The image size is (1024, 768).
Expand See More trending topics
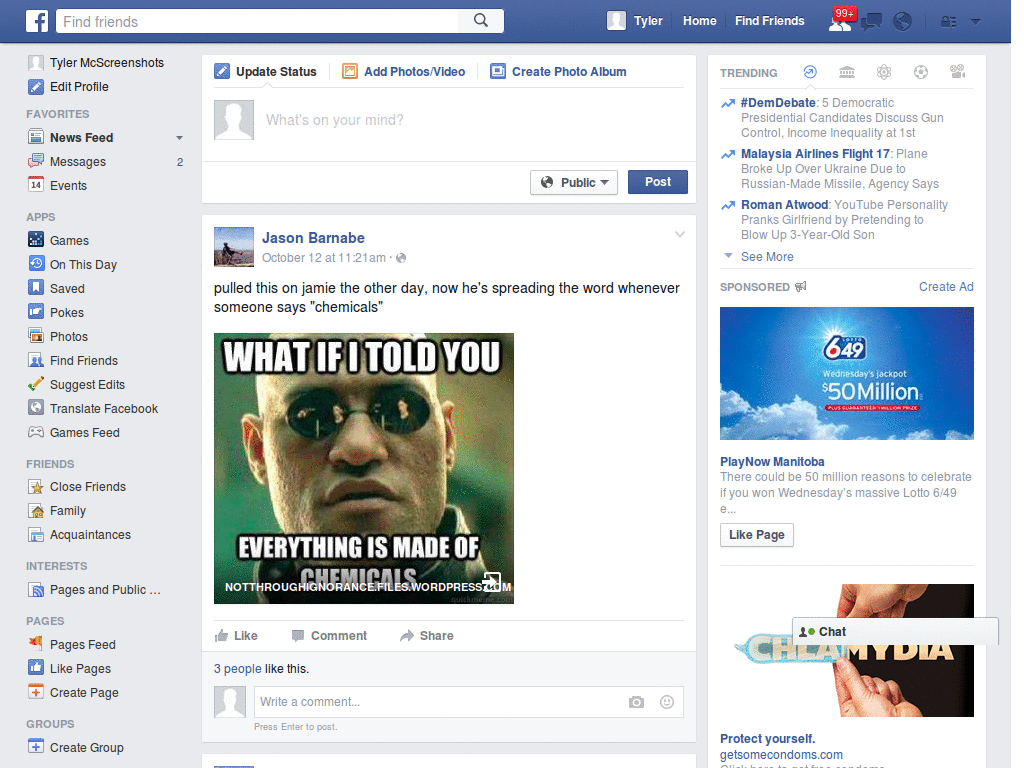[767, 257]
